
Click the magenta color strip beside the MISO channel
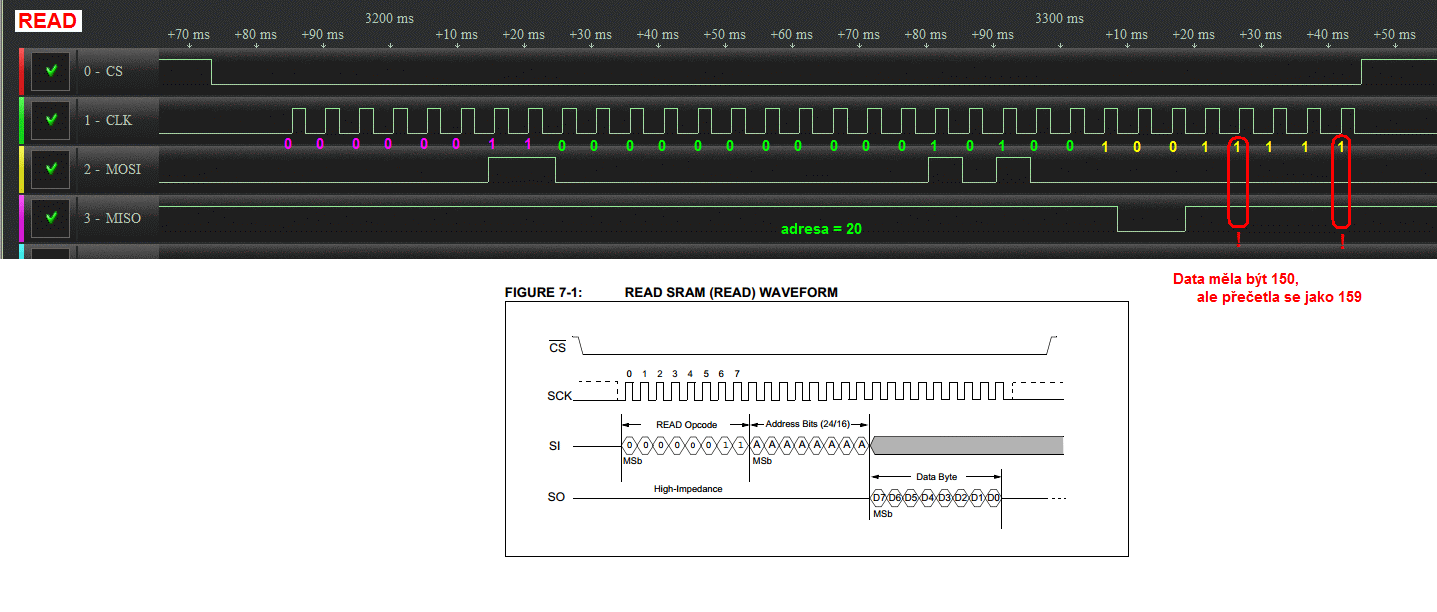21,217
